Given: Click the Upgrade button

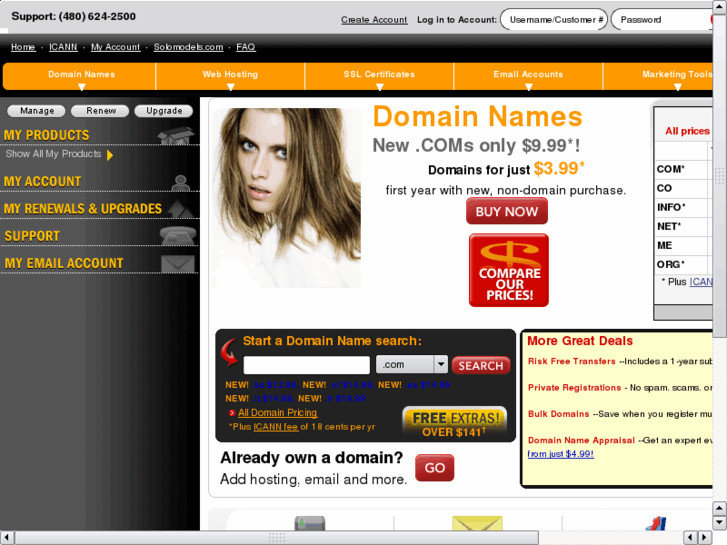Looking at the screenshot, I should click(x=164, y=111).
